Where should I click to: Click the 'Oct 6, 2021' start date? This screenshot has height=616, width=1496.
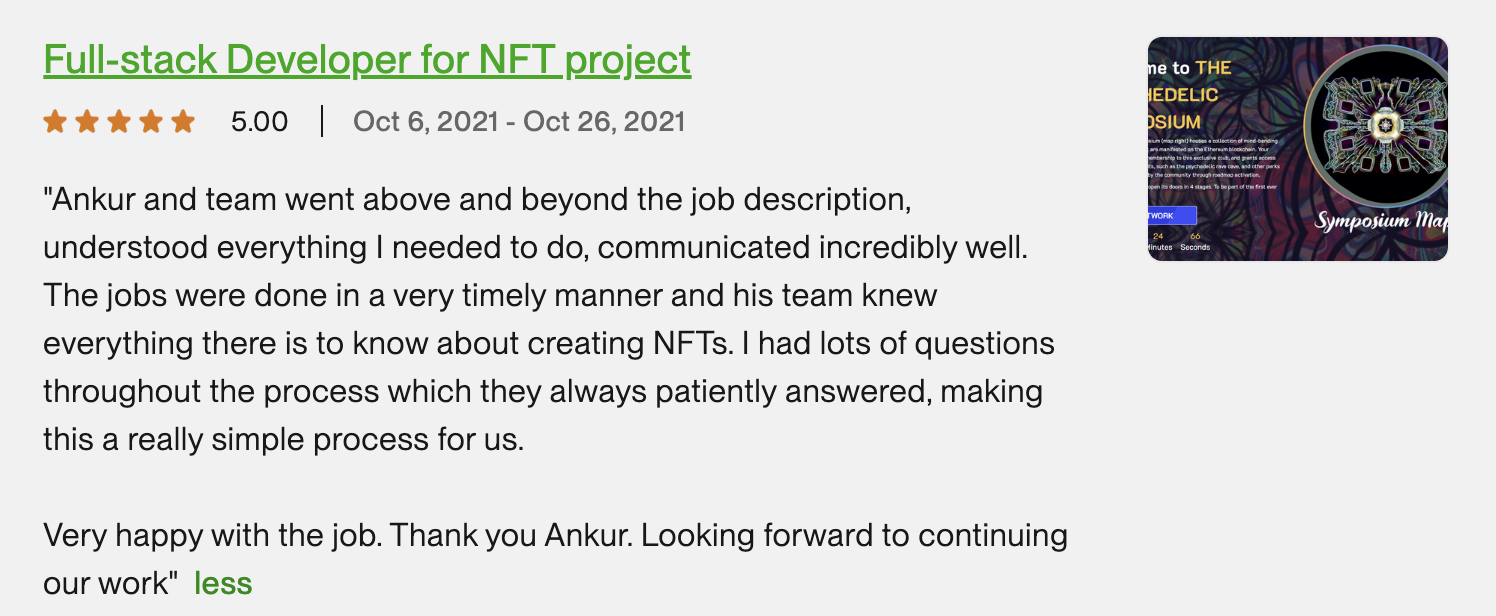[x=426, y=122]
